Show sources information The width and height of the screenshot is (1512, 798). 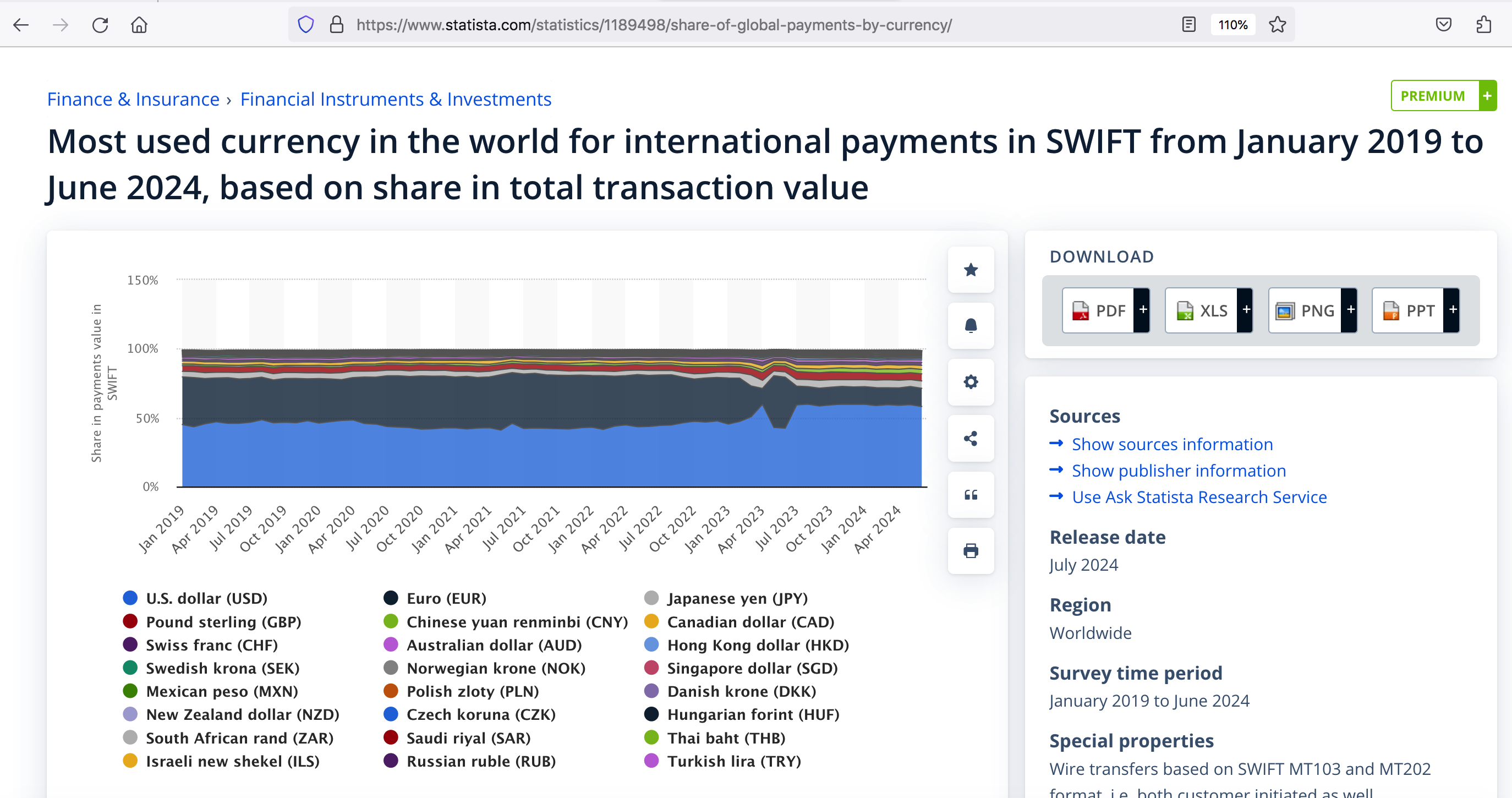(x=1172, y=445)
